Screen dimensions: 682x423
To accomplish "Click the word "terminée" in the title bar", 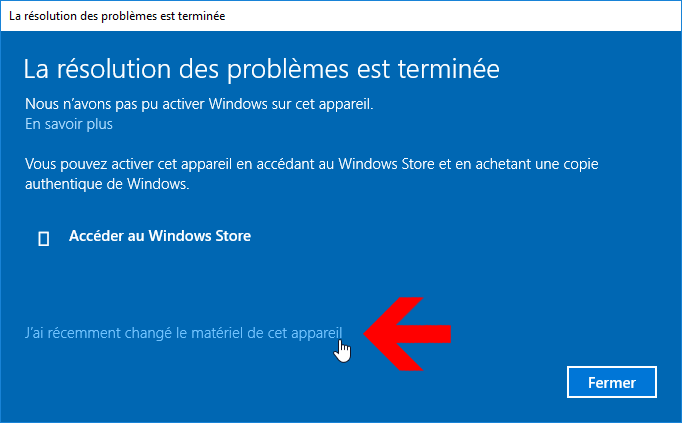I will [206, 16].
